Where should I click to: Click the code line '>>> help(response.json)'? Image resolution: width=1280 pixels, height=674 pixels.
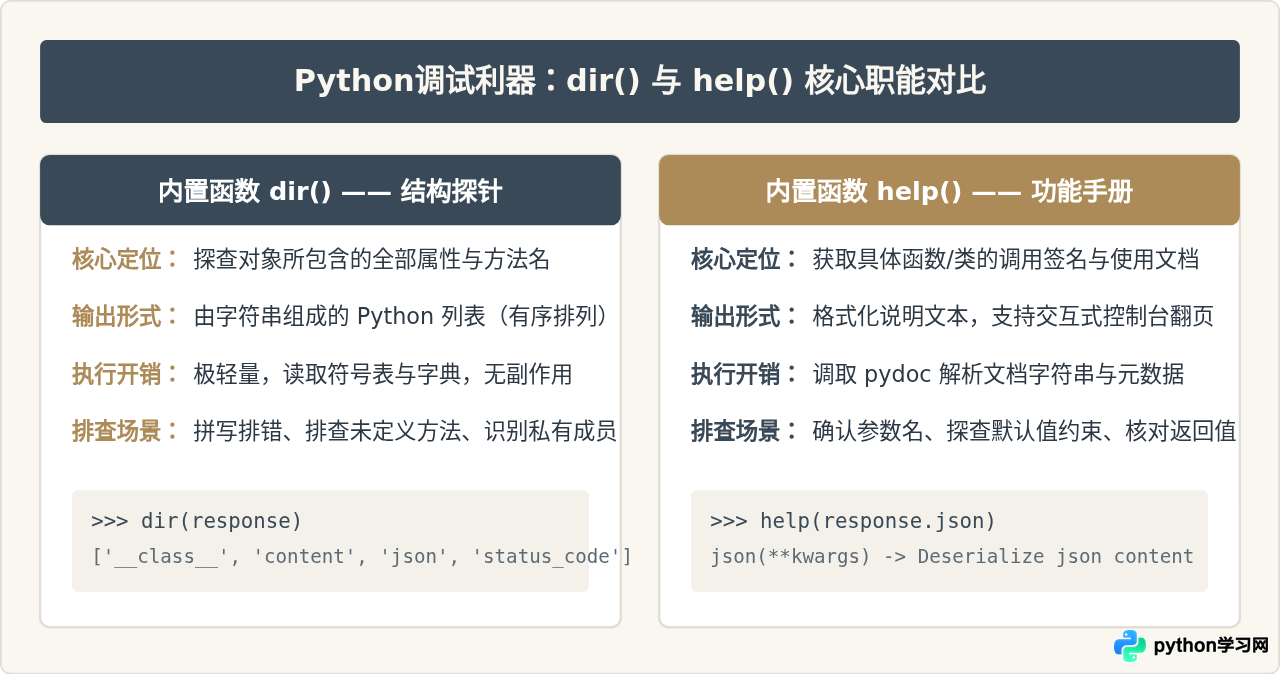[x=853, y=521]
